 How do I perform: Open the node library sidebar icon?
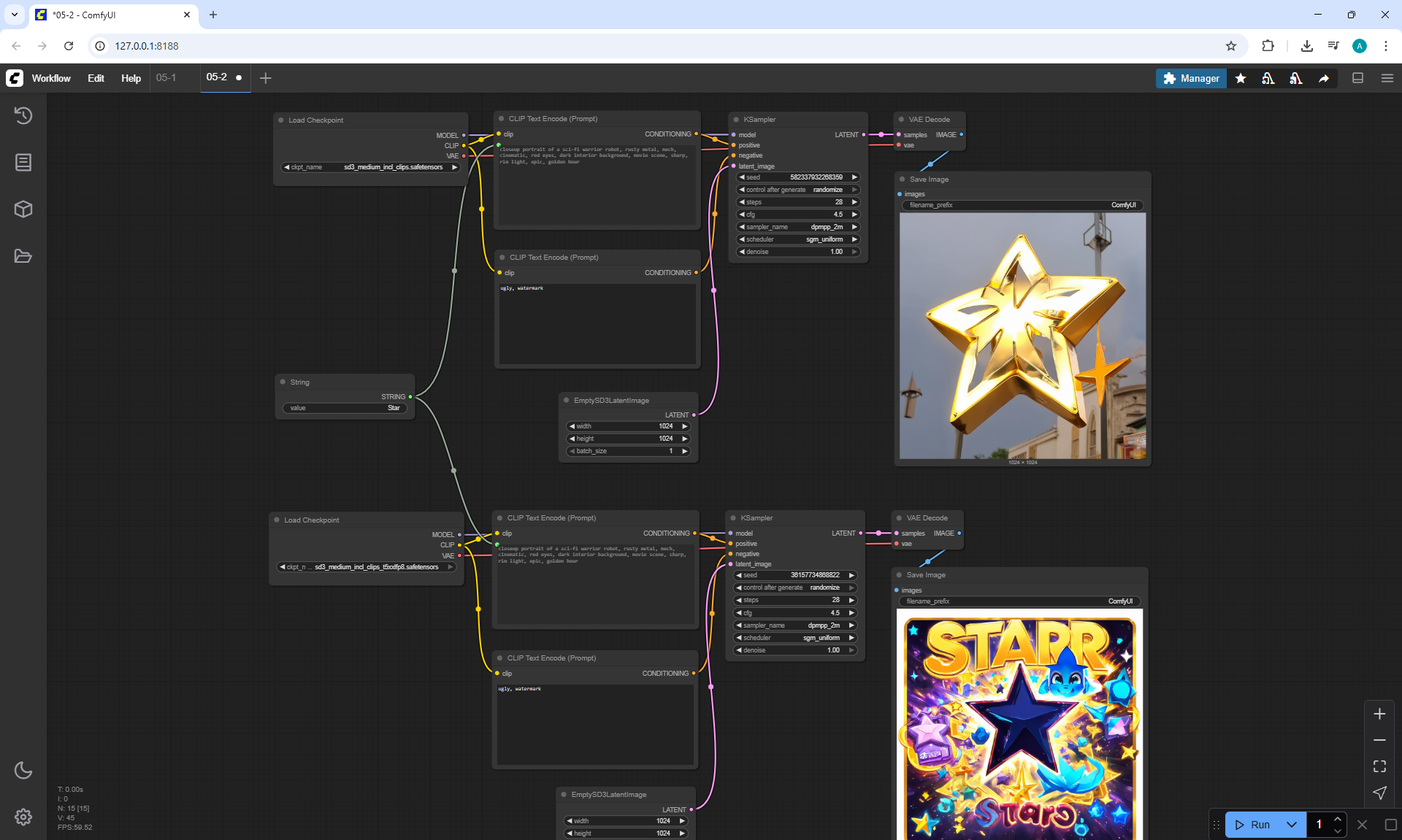tap(23, 162)
